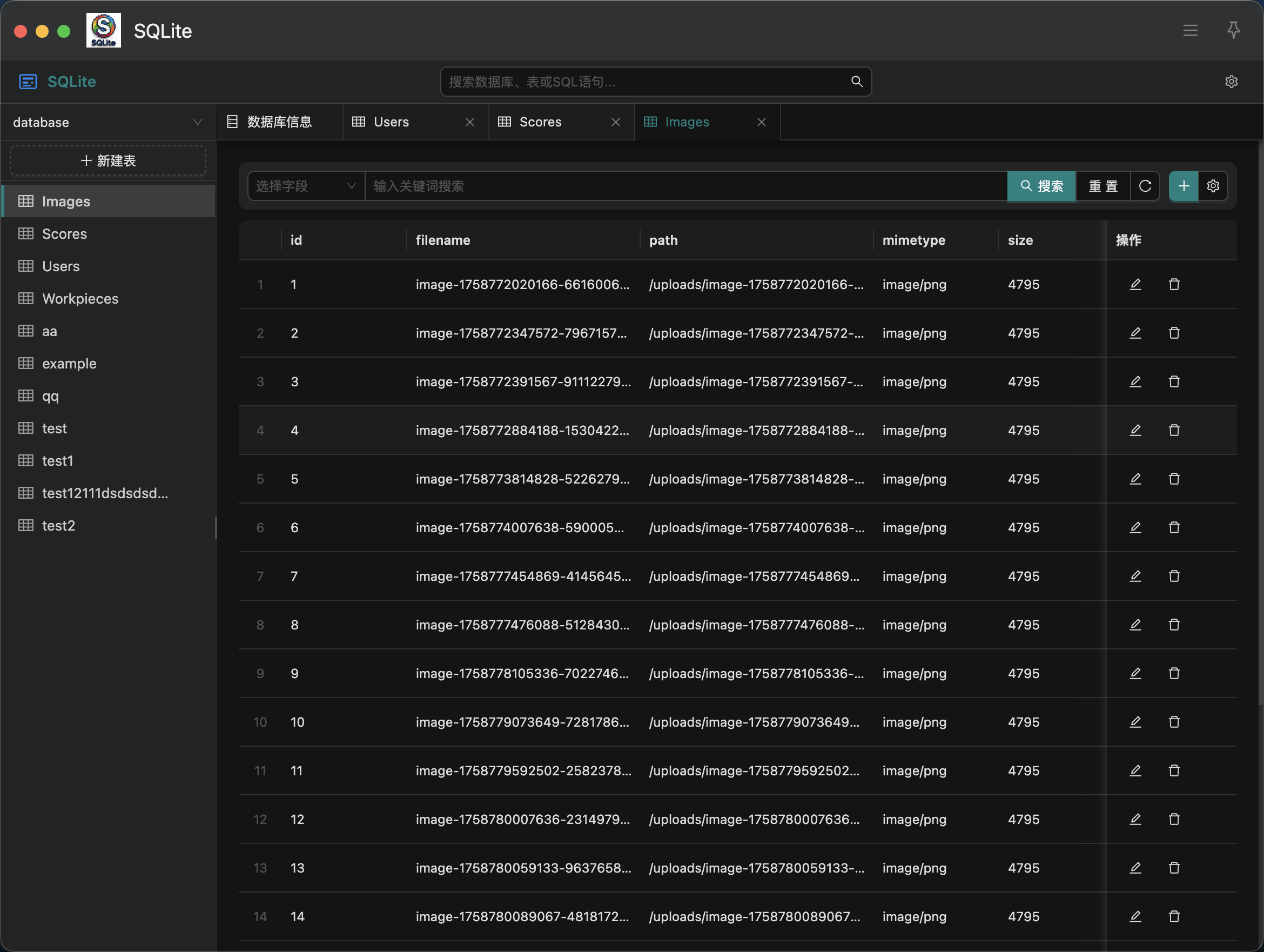This screenshot has width=1264, height=952.
Task: Expand the database selector dropdown
Action: [x=108, y=122]
